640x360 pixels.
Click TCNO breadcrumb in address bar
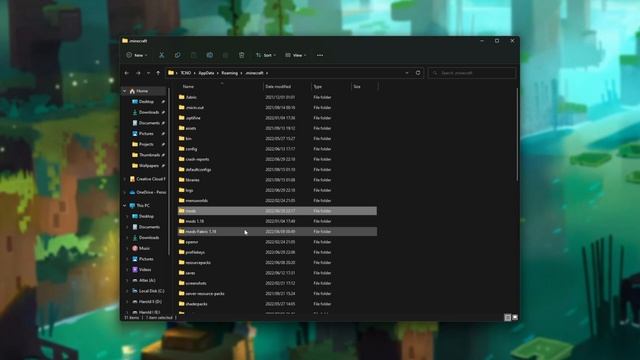tap(186, 73)
